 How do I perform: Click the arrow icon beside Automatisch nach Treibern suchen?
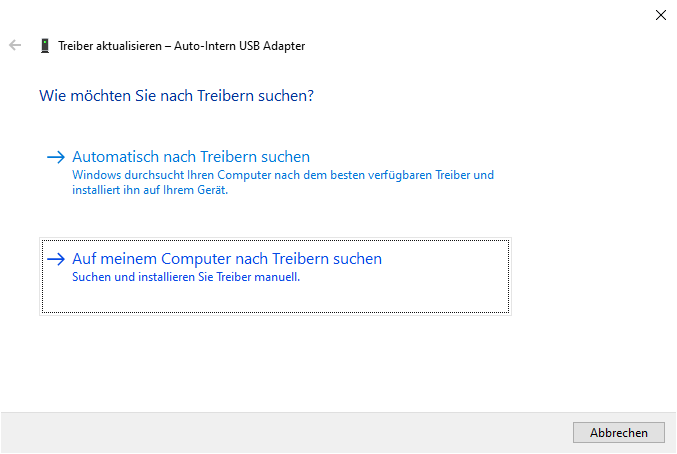pyautogui.click(x=56, y=157)
